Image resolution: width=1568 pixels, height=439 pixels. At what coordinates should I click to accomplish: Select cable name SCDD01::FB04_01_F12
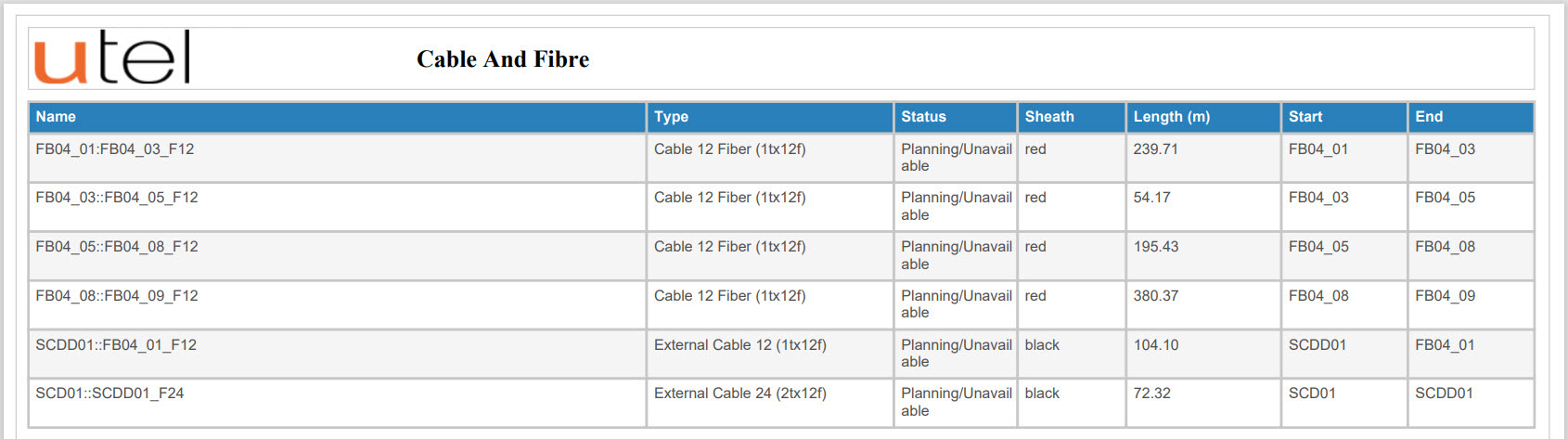coord(116,345)
